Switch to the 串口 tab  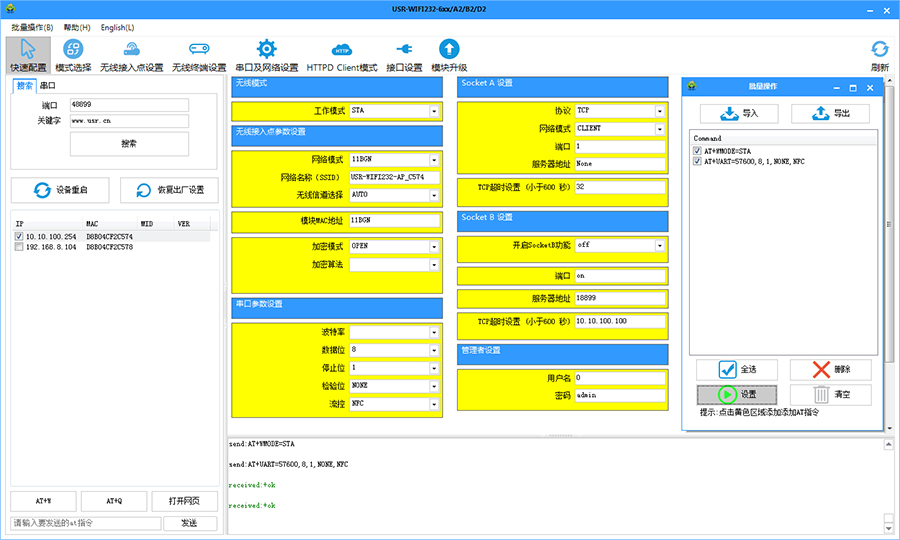coord(47,86)
